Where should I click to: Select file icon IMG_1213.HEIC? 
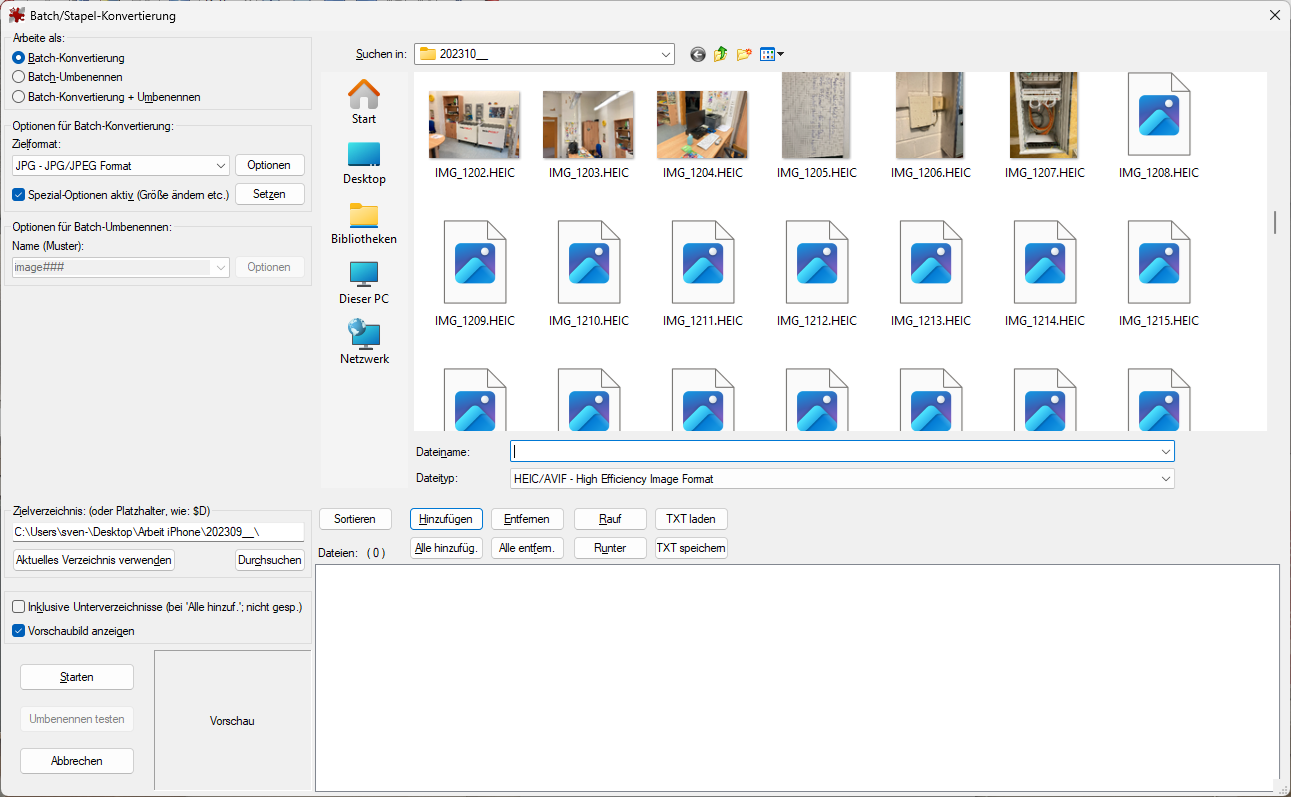(931, 263)
